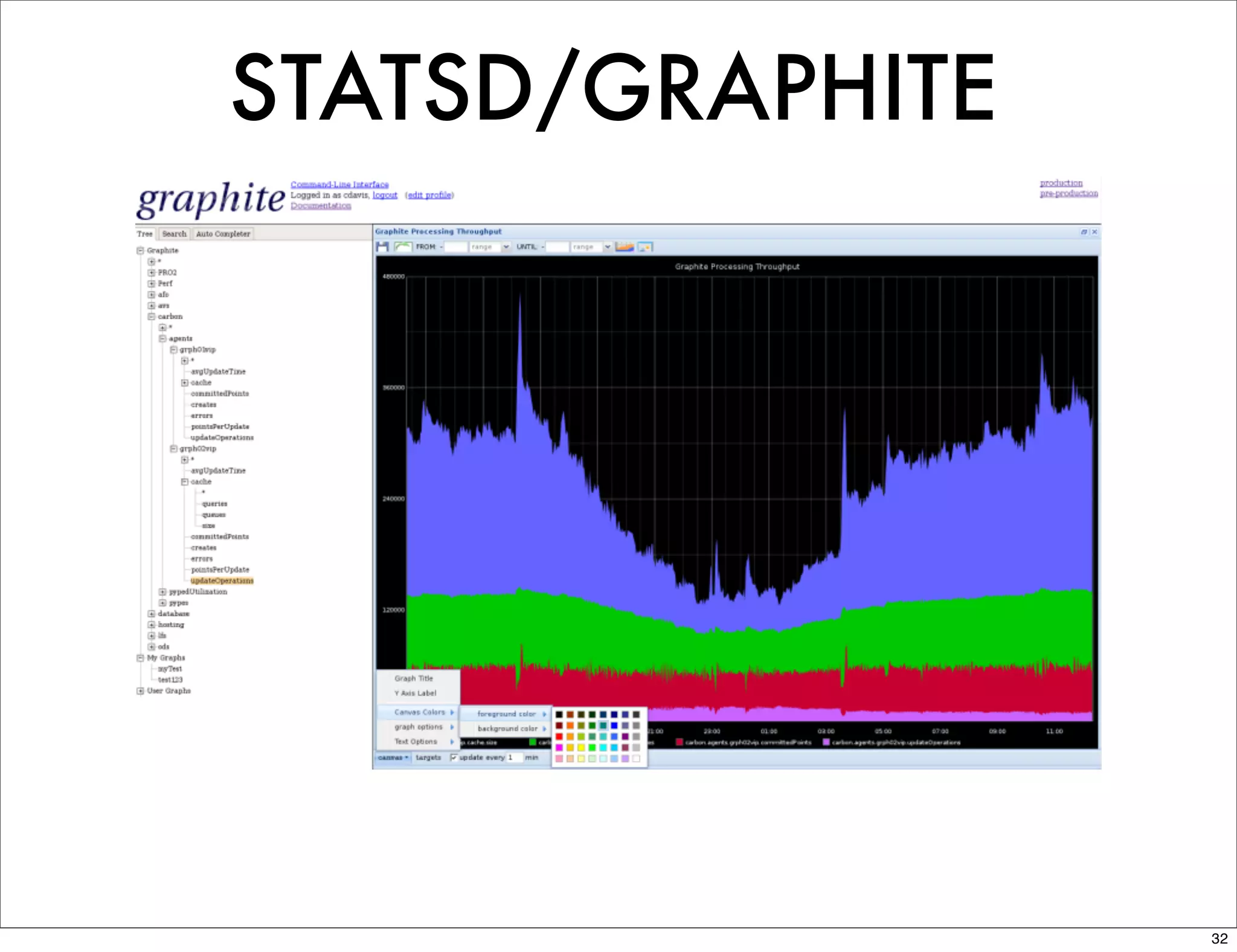Click the picture icon in graph toolbar

(x=645, y=246)
